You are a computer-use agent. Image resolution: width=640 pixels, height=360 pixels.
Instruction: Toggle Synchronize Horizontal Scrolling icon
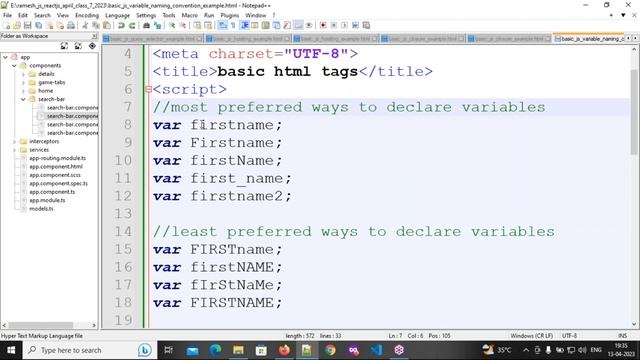pyautogui.click(x=208, y=25)
